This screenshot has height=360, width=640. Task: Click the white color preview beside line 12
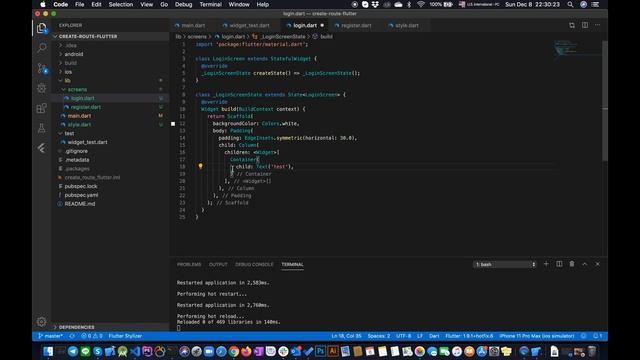(x=173, y=124)
